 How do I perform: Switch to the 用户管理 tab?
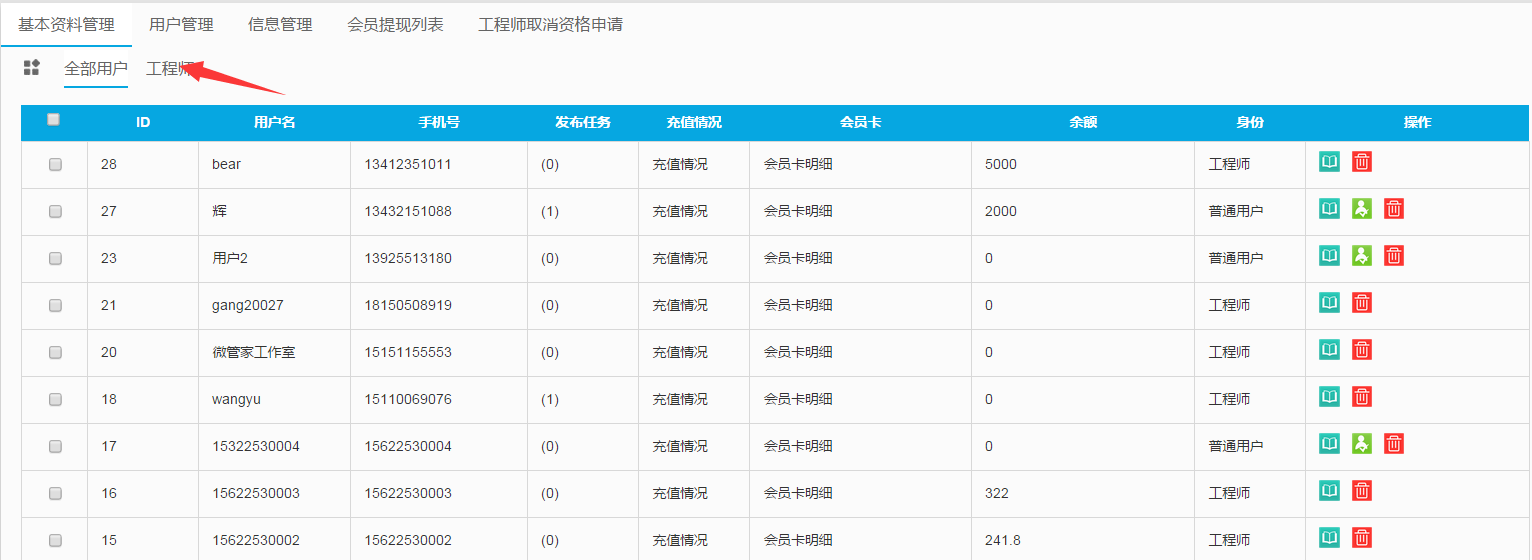181,25
